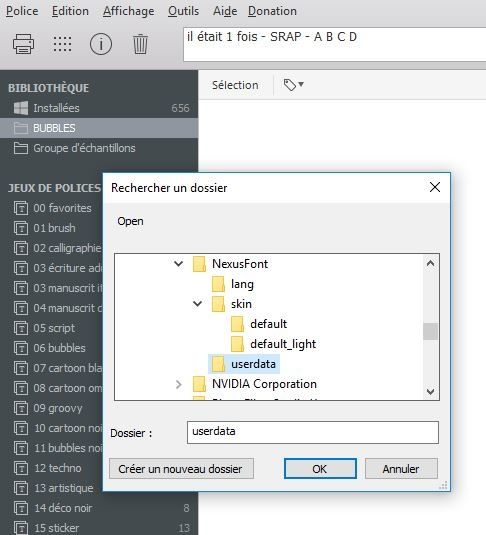Click Annuler to cancel the dialog
The image size is (486, 535).
pyautogui.click(x=401, y=469)
